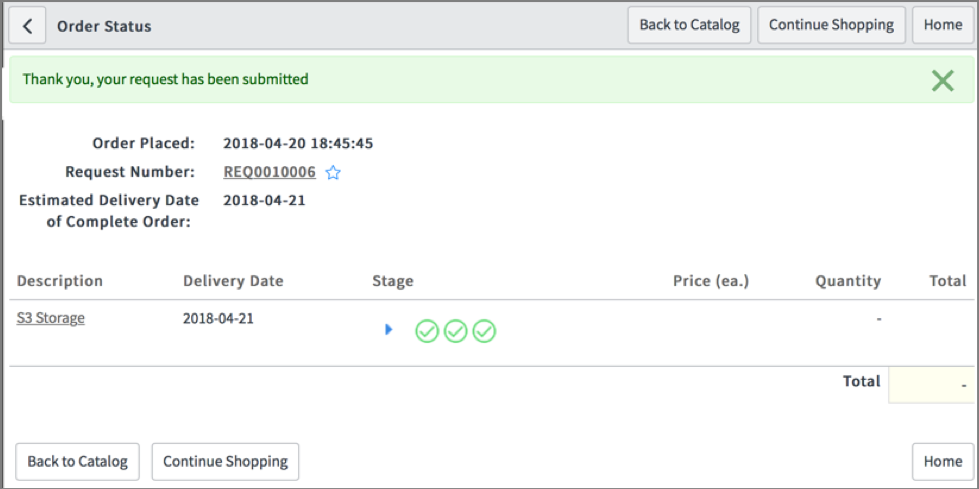The height and width of the screenshot is (489, 979).
Task: Click the yellow order Total amount cell
Action: click(x=931, y=385)
